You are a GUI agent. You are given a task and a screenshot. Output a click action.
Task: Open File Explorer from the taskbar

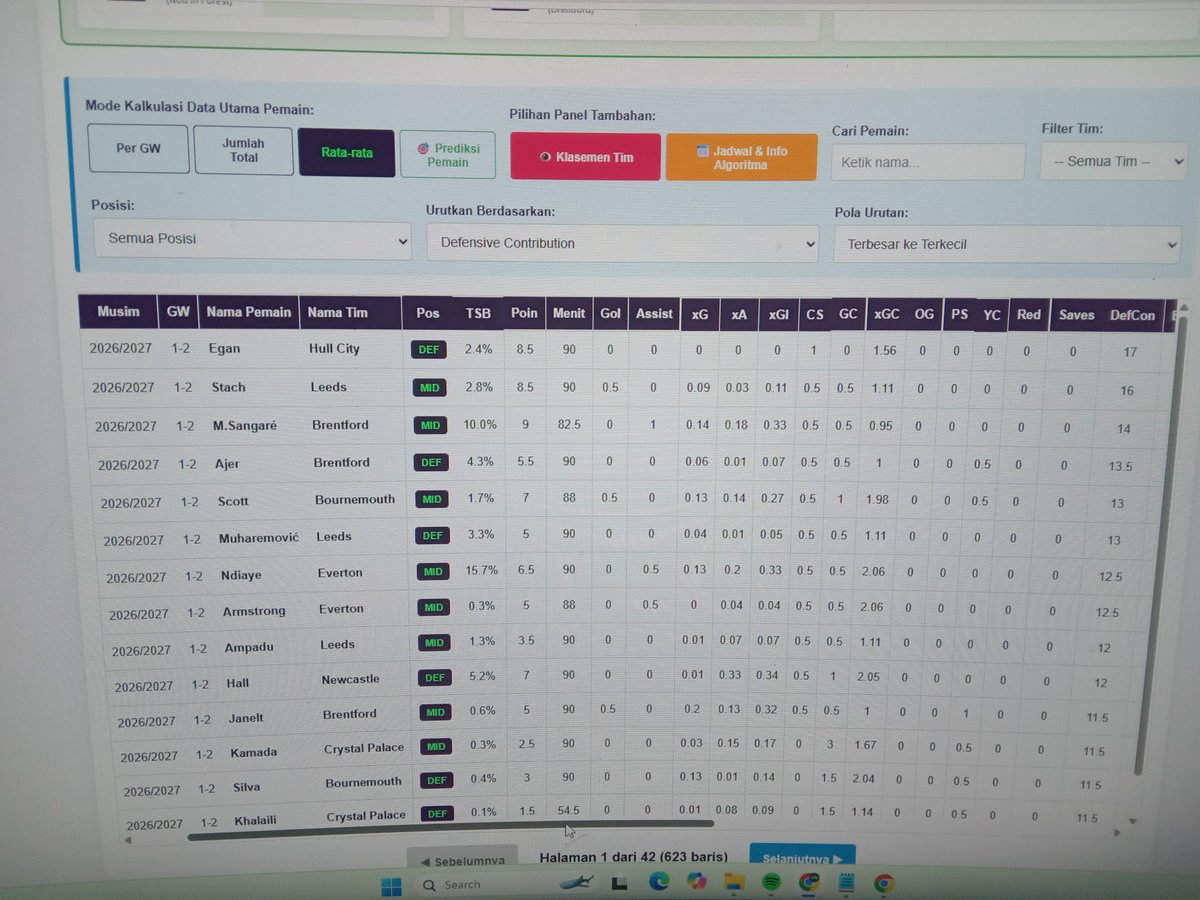coord(734,882)
